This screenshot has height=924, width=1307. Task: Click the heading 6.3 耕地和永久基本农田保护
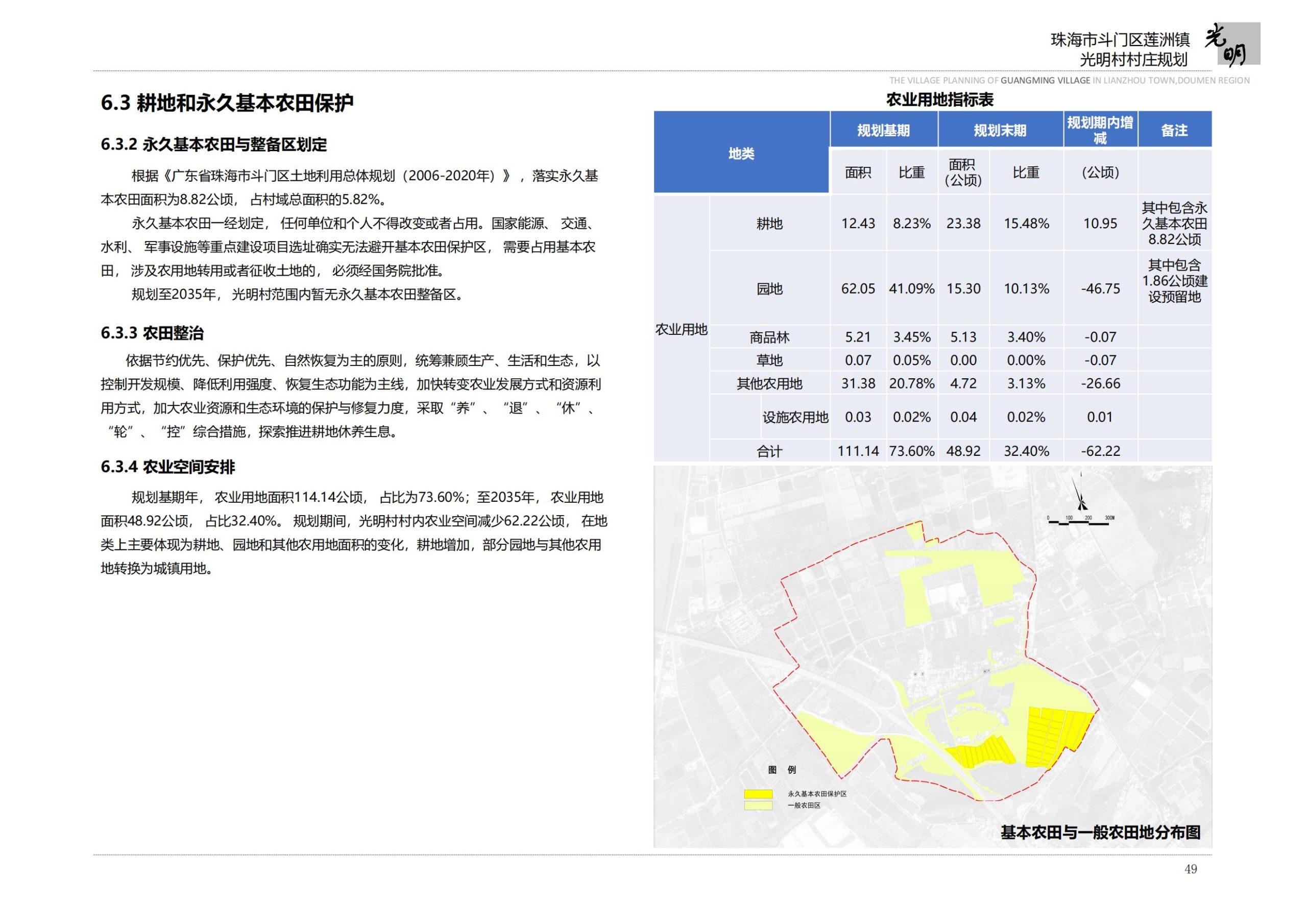227,103
